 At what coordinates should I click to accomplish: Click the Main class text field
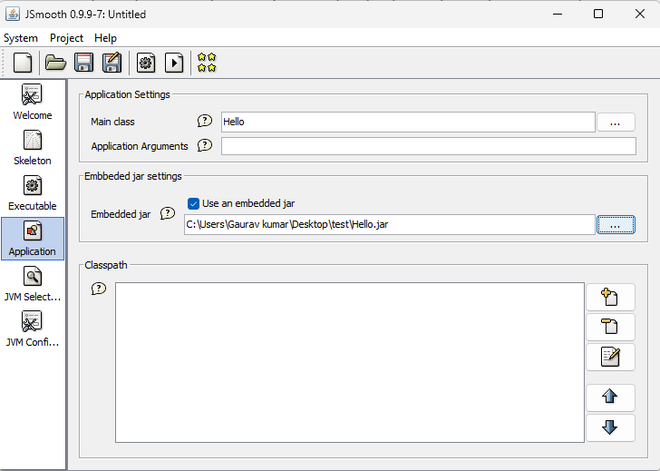click(x=408, y=122)
